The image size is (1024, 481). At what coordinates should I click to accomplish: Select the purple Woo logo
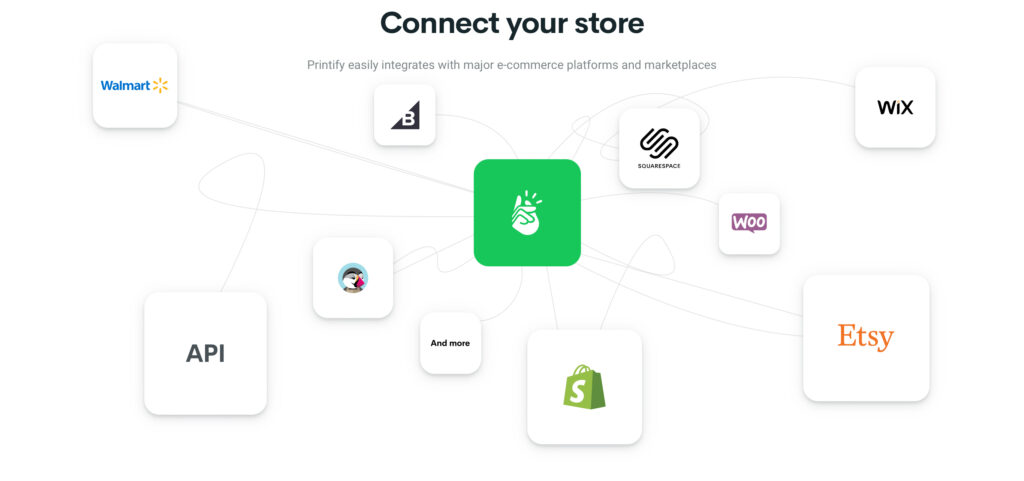(749, 223)
